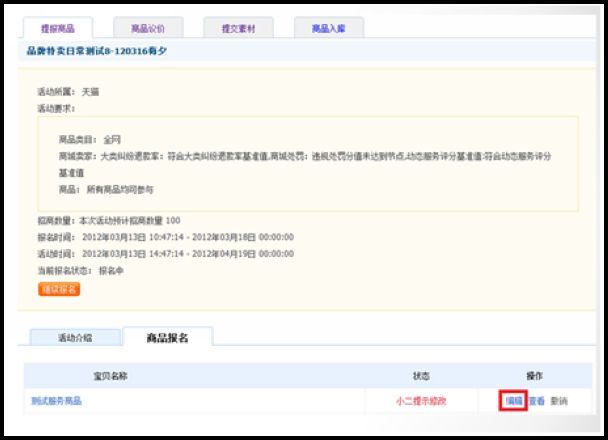The image size is (608, 440).
Task: Go to the 商品入库 tab
Action: coord(329,28)
